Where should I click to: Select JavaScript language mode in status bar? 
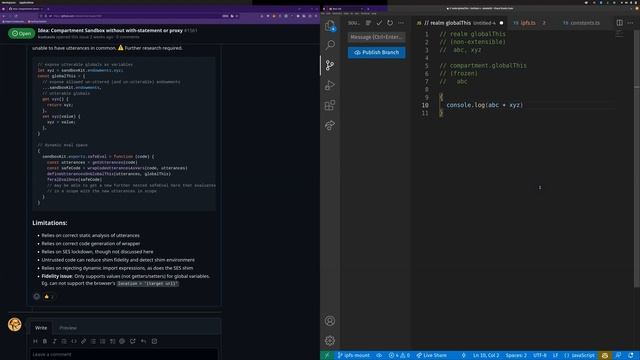pos(580,356)
